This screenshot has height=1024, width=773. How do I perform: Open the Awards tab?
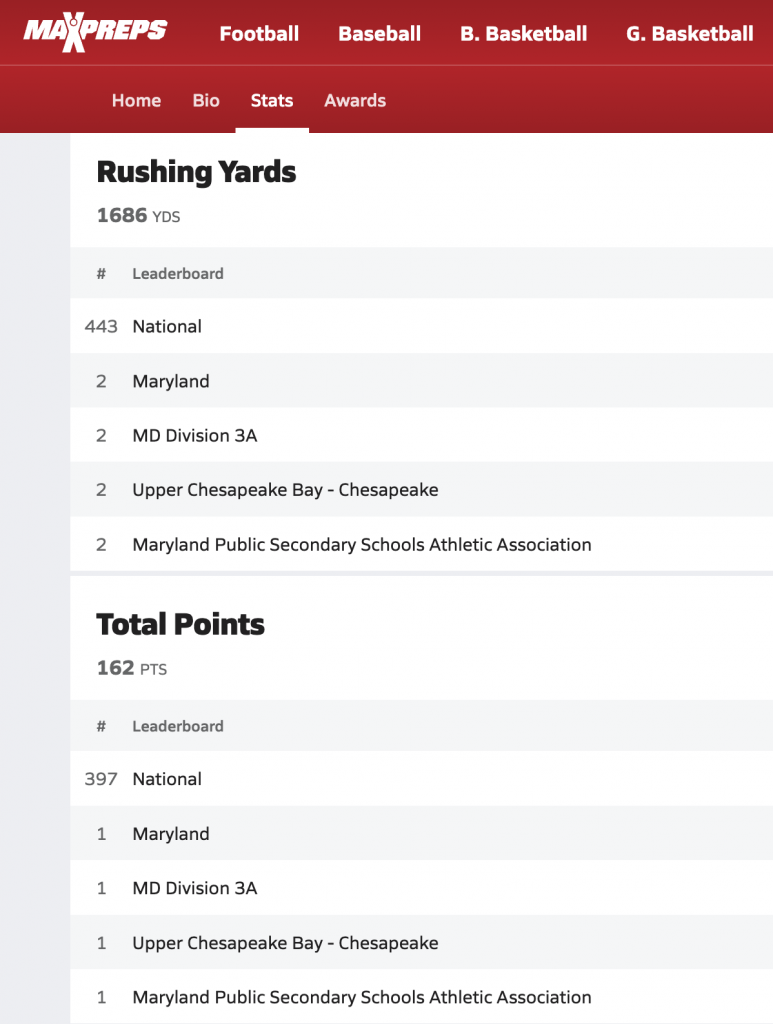(355, 100)
